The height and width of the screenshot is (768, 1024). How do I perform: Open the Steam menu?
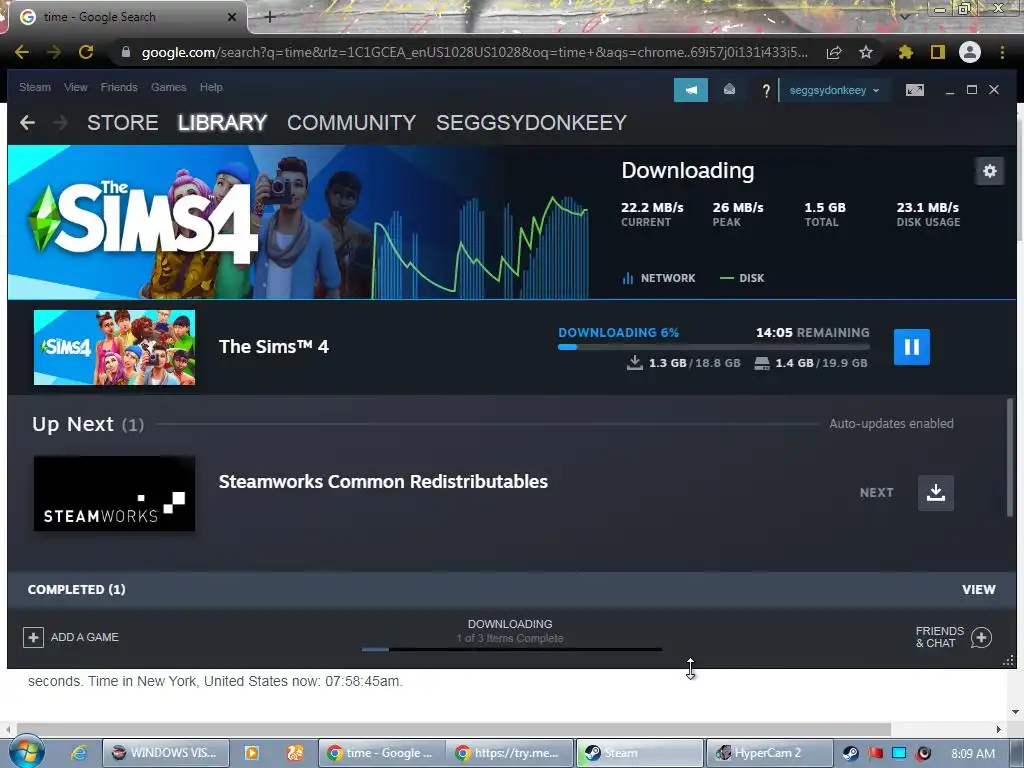(35, 87)
